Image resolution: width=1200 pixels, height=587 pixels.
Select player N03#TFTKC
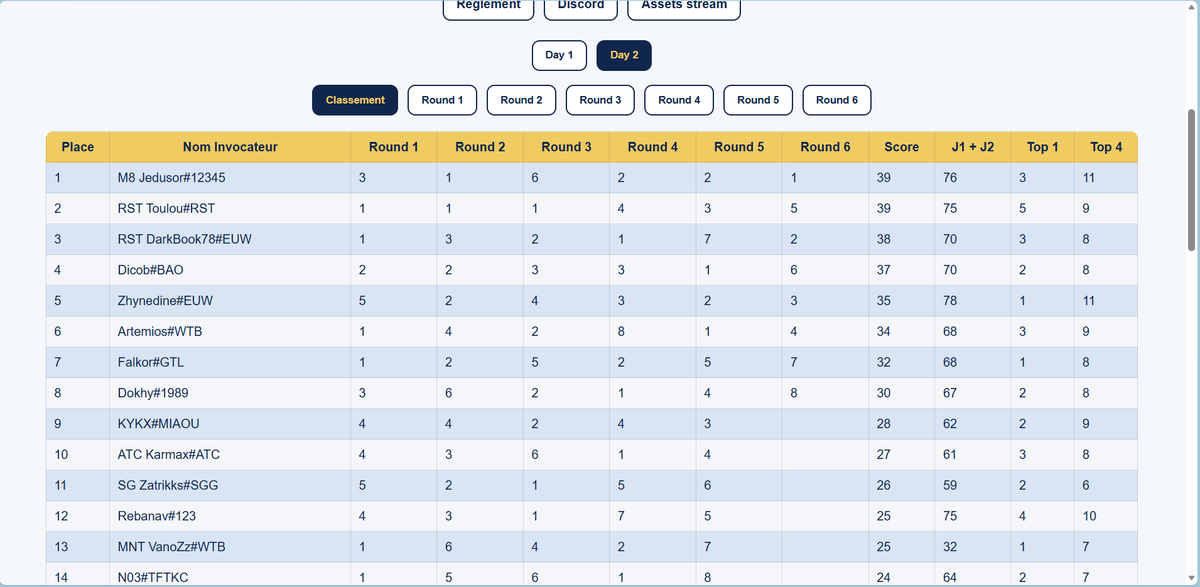[153, 578]
